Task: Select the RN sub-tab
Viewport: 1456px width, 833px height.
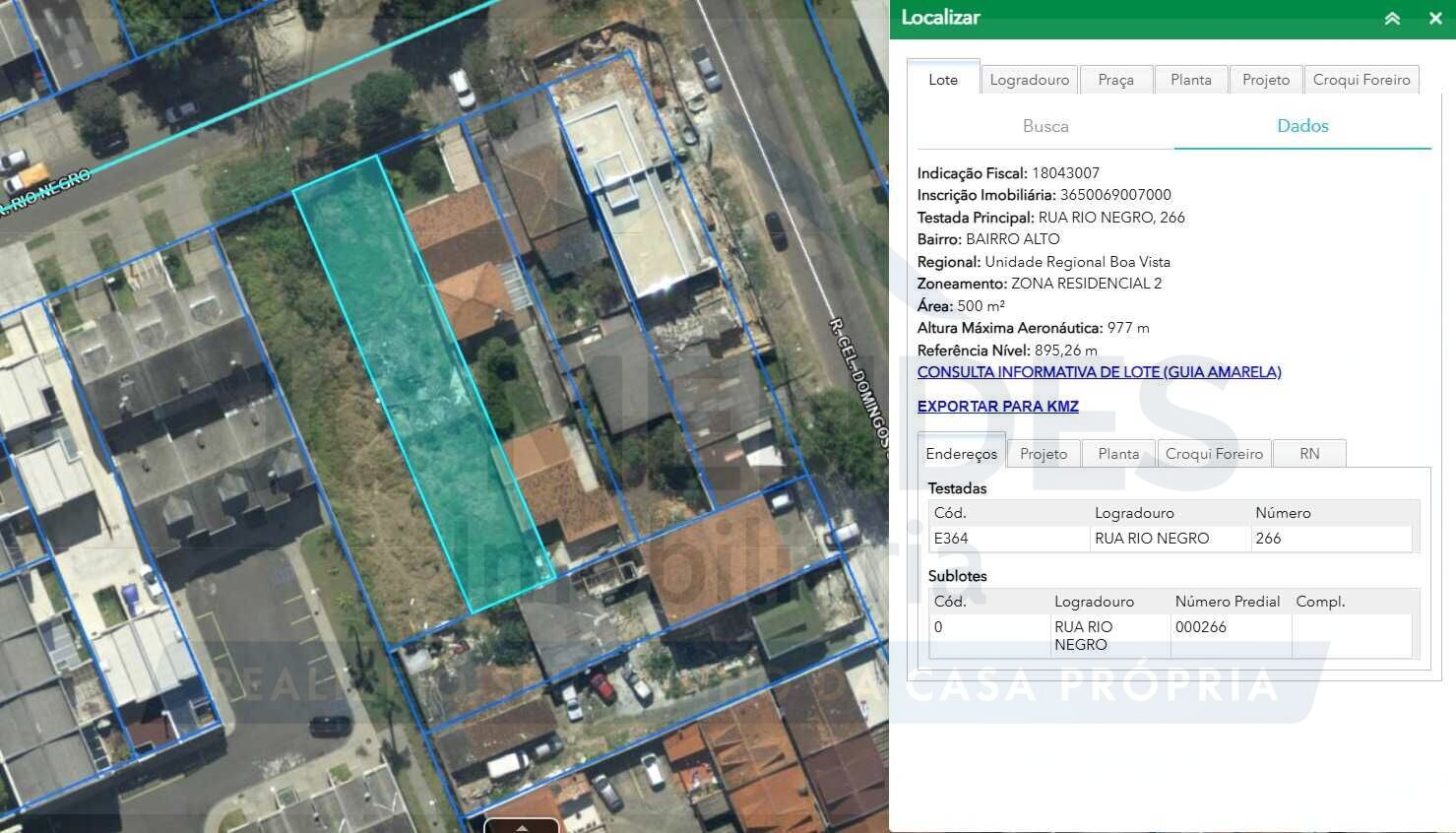Action: point(1308,454)
